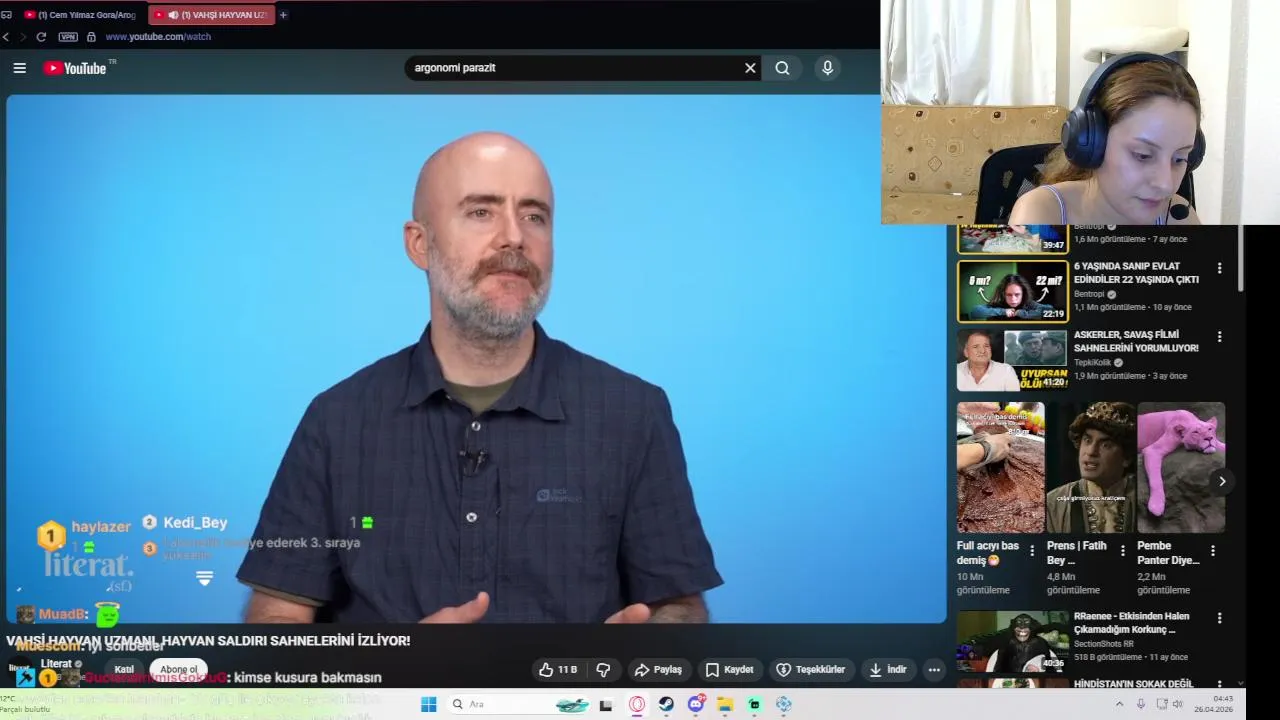The image size is (1280, 720).
Task: Open a new browser tab
Action: [283, 15]
